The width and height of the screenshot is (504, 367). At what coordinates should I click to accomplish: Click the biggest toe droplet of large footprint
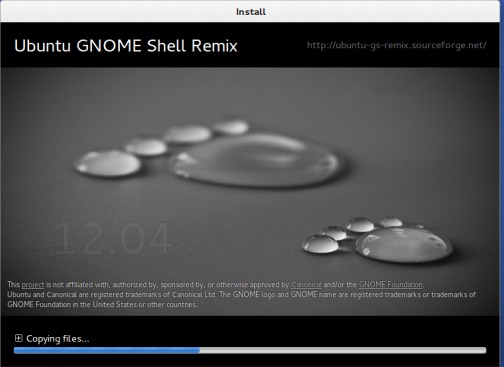[108, 163]
